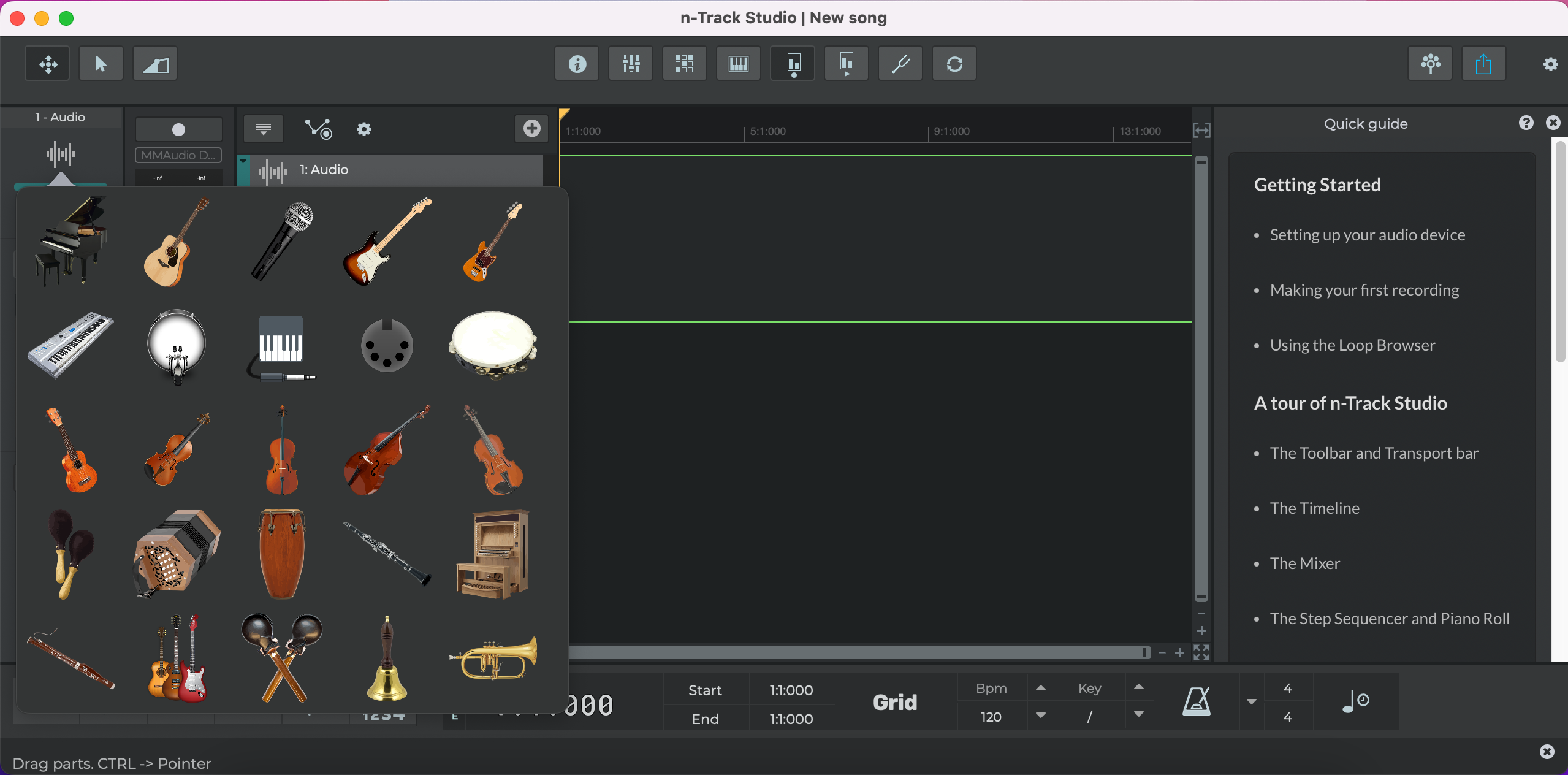Add a new track with plus button
1568x775 pixels.
(531, 128)
